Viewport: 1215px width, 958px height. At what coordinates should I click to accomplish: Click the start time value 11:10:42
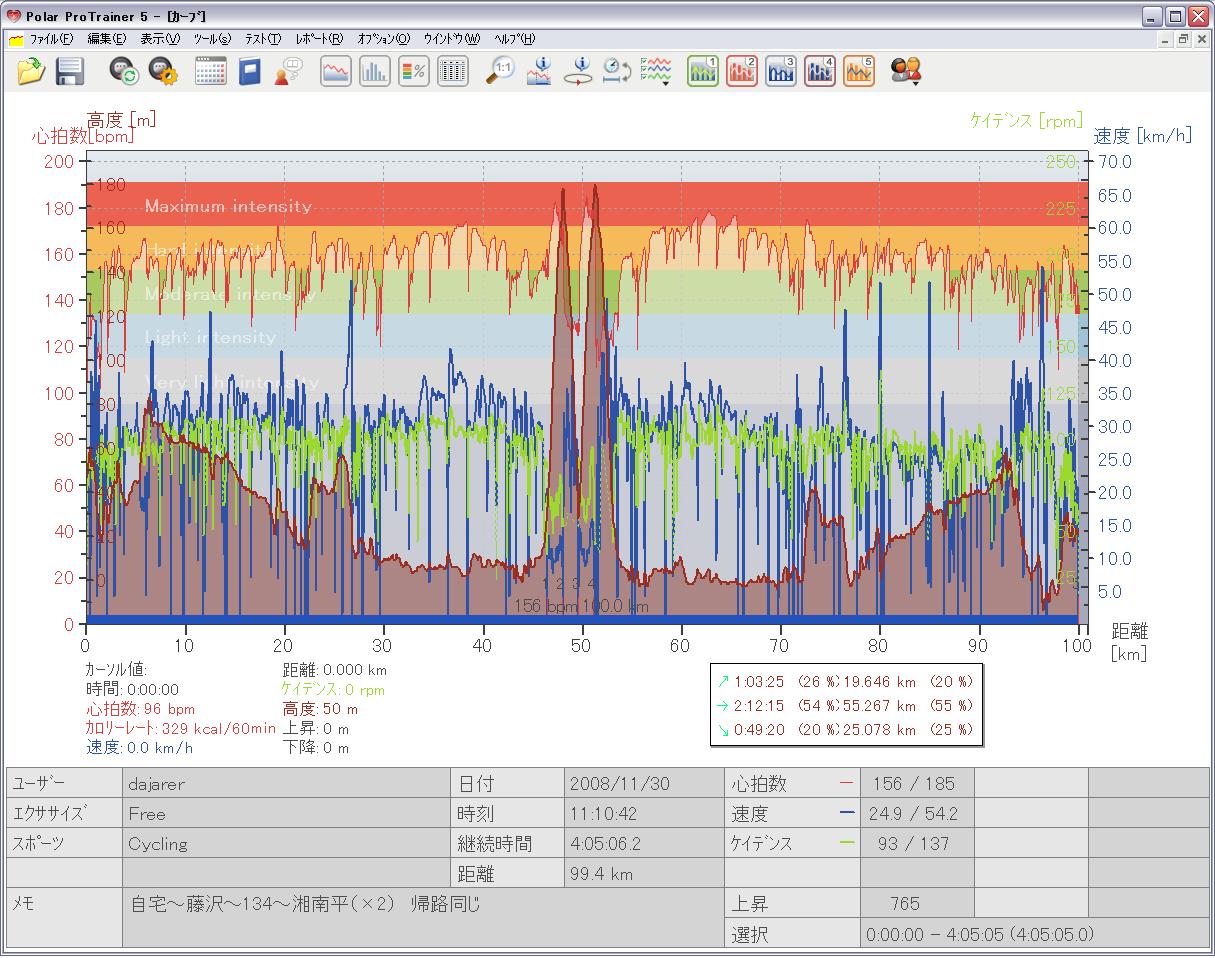pyautogui.click(x=644, y=813)
